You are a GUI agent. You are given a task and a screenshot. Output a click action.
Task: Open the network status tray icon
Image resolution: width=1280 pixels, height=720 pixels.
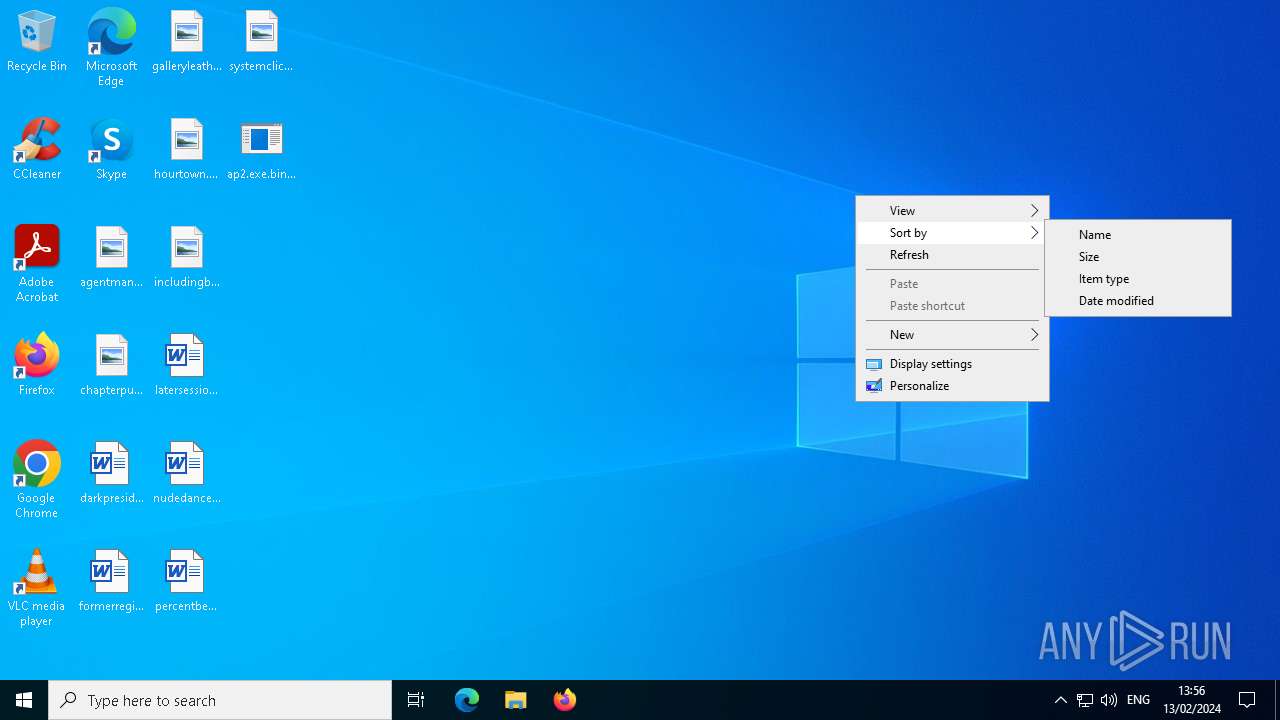(1085, 700)
